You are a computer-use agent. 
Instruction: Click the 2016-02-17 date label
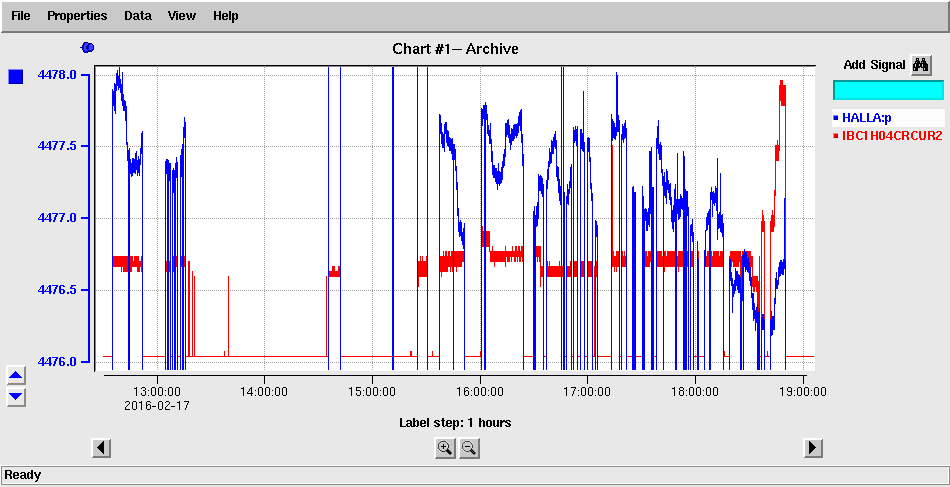click(157, 405)
